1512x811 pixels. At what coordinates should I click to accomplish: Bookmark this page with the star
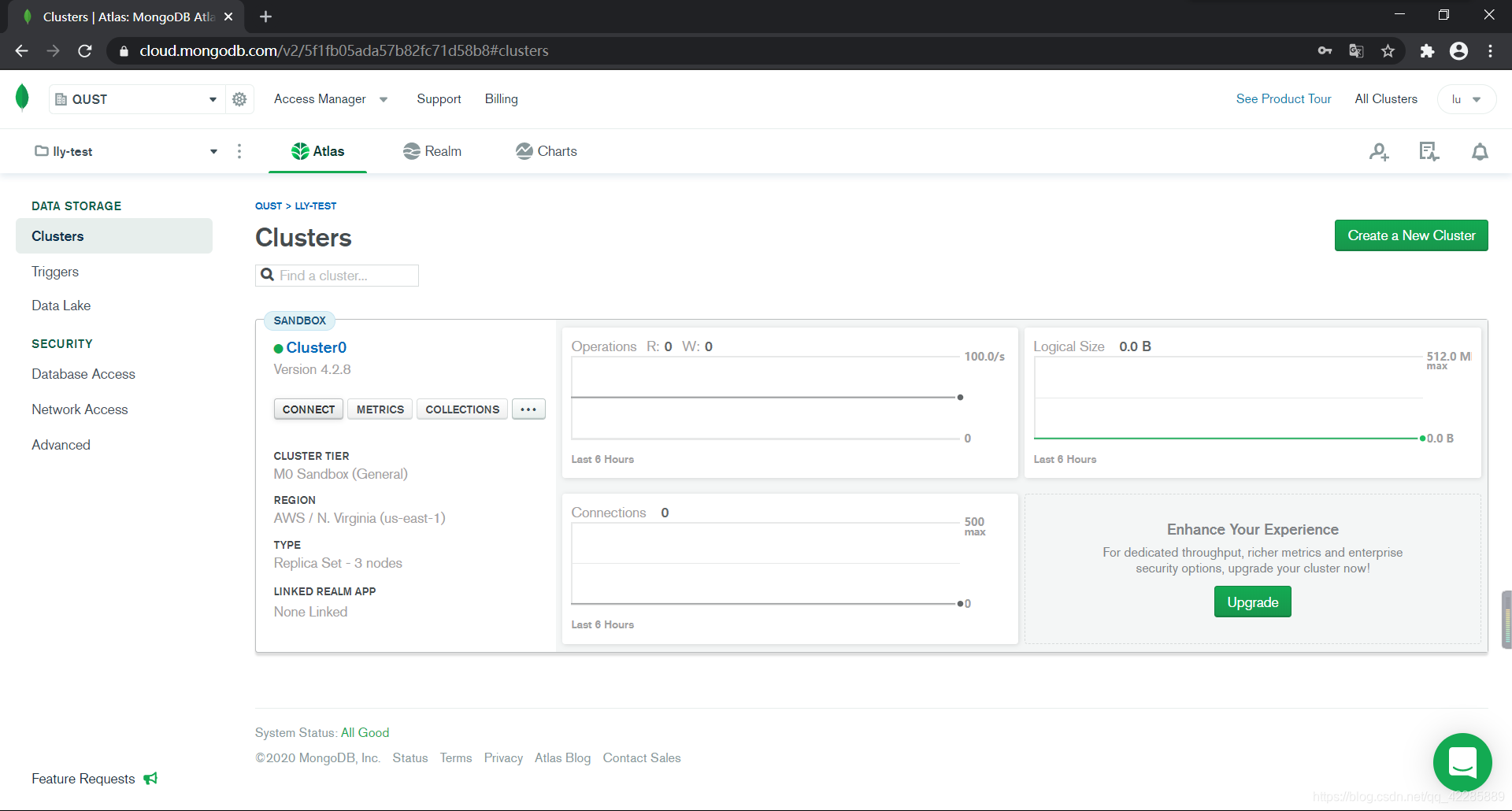click(1388, 50)
